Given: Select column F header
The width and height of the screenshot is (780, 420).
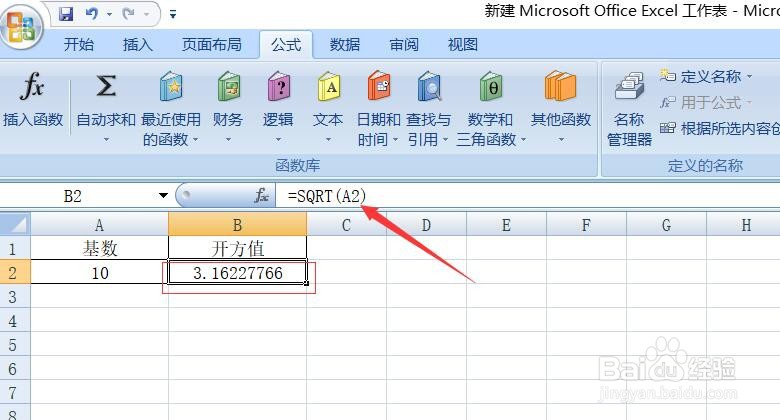Looking at the screenshot, I should click(x=586, y=225).
